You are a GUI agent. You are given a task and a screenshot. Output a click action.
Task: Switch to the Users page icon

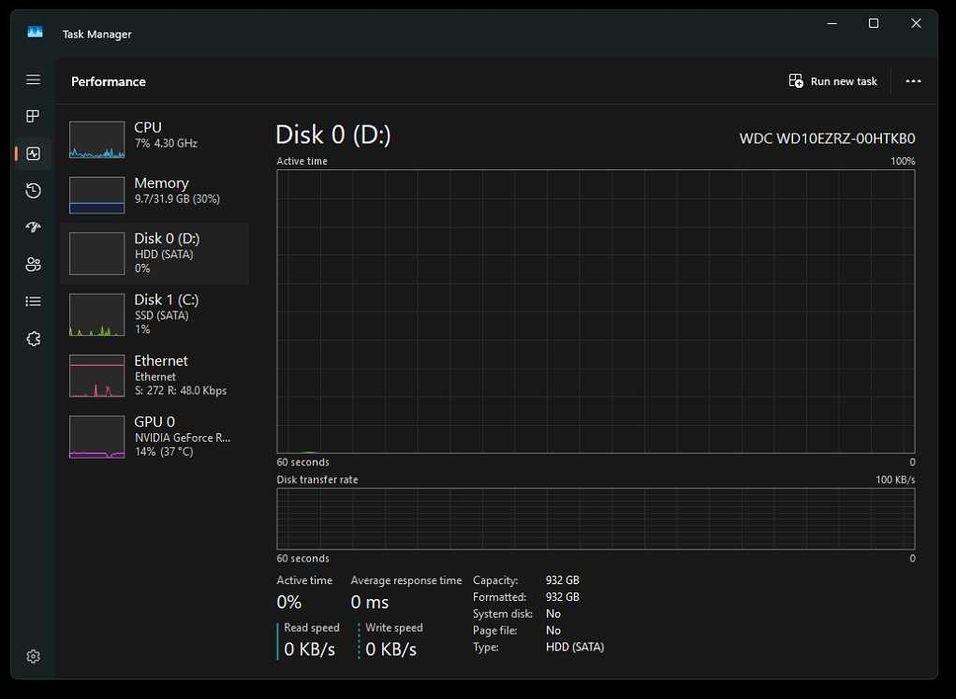tap(33, 264)
